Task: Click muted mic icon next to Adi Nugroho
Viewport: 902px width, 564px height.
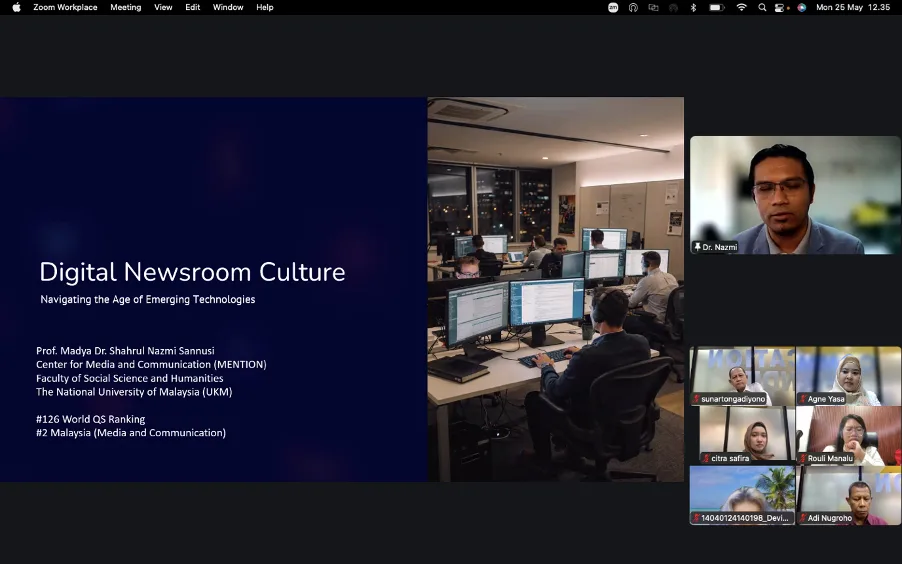Action: (803, 518)
